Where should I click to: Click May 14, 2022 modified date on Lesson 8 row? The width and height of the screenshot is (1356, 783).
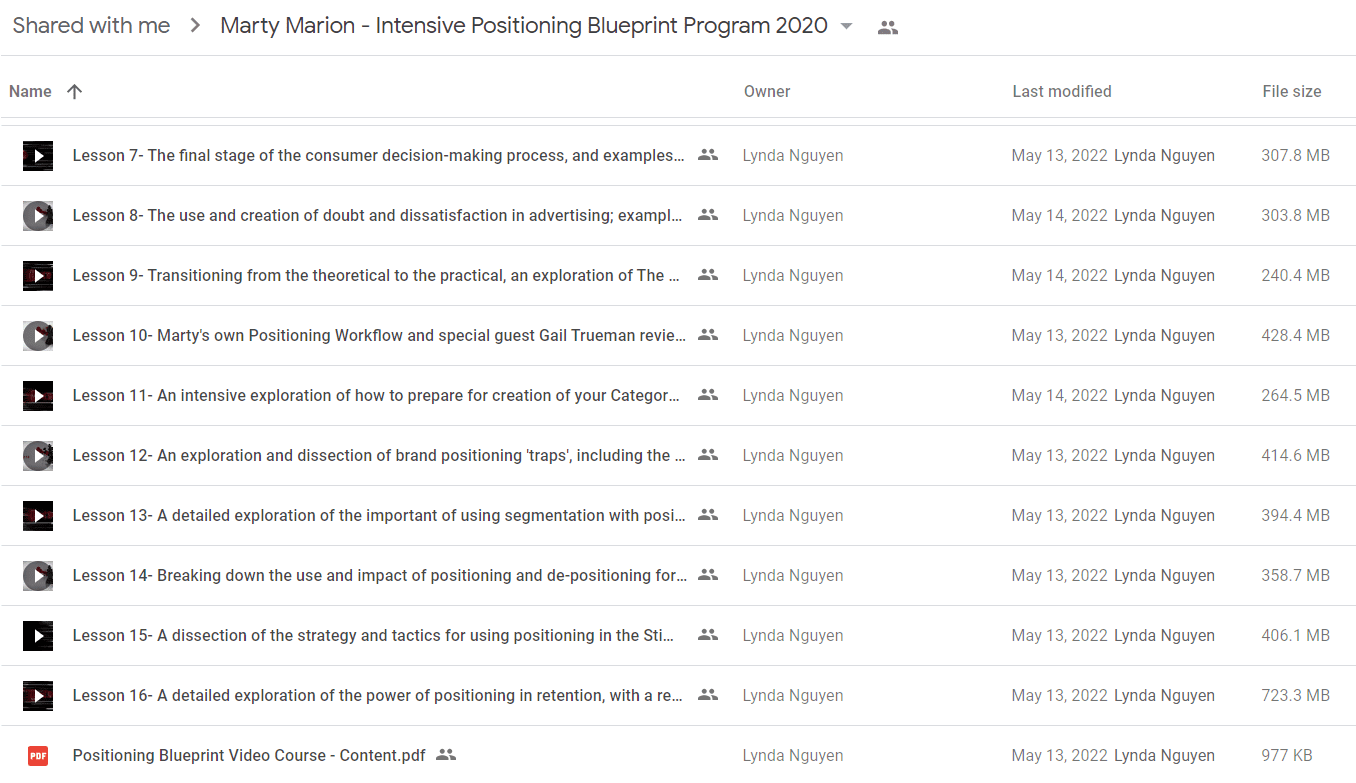(x=1059, y=215)
